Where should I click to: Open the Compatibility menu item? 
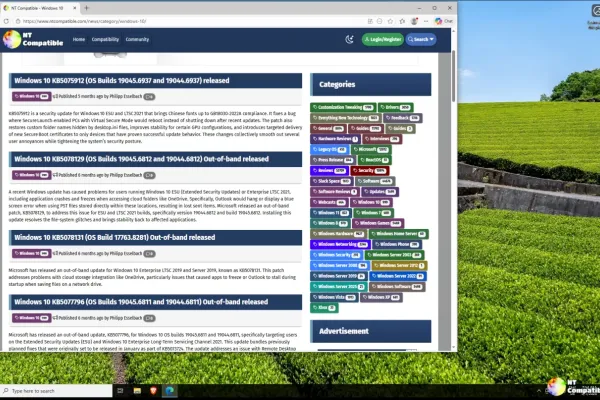point(105,39)
